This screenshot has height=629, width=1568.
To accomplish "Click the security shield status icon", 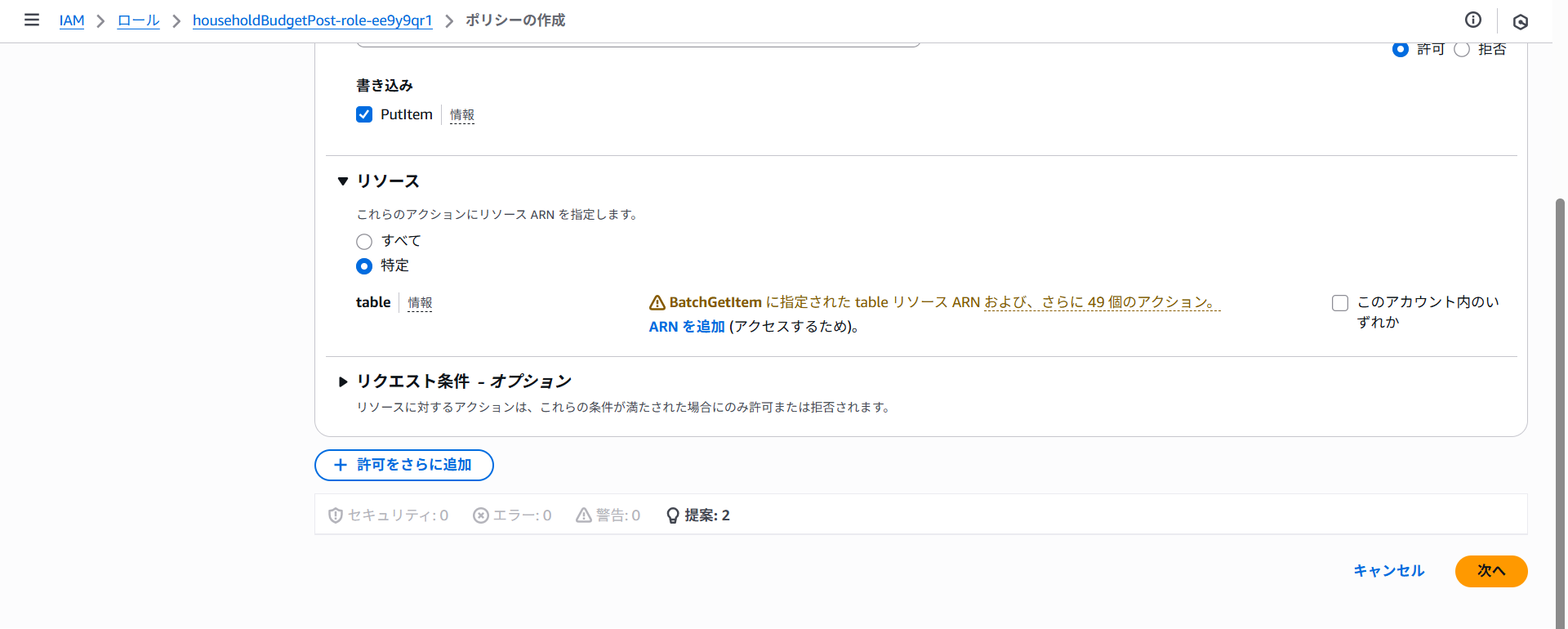I will [335, 515].
